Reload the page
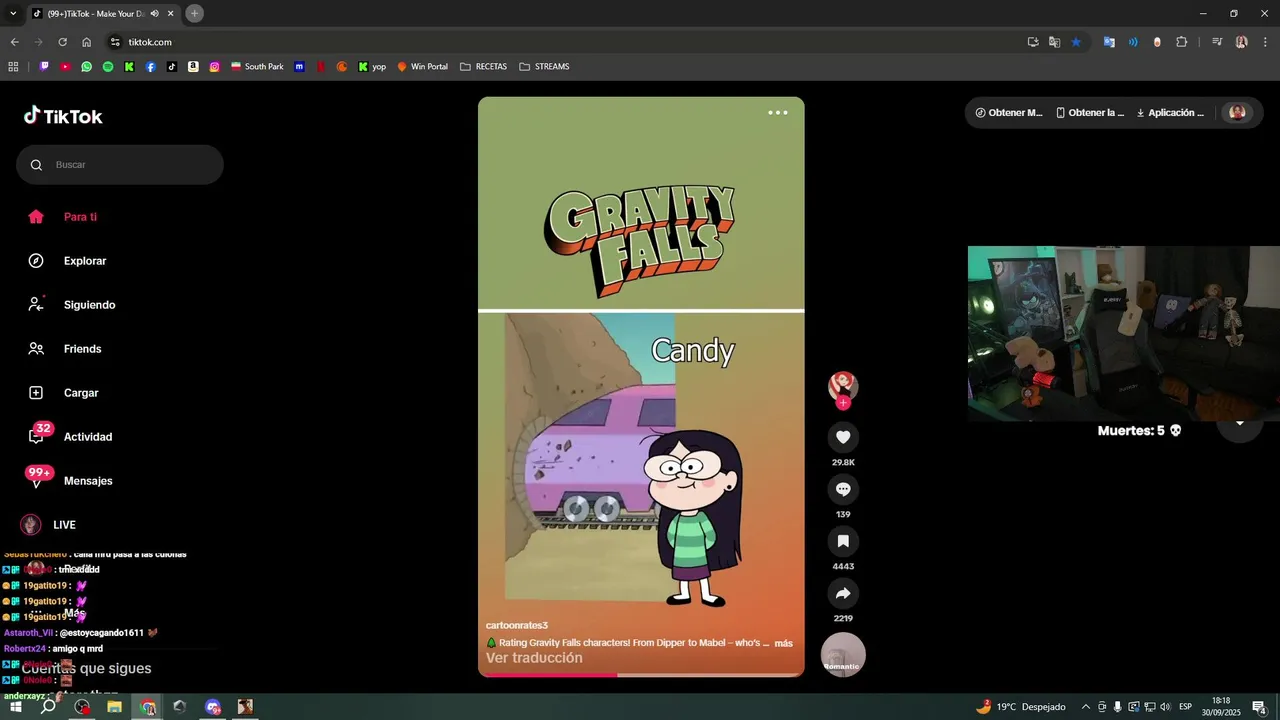Screen dimensions: 1280x720 tap(62, 42)
